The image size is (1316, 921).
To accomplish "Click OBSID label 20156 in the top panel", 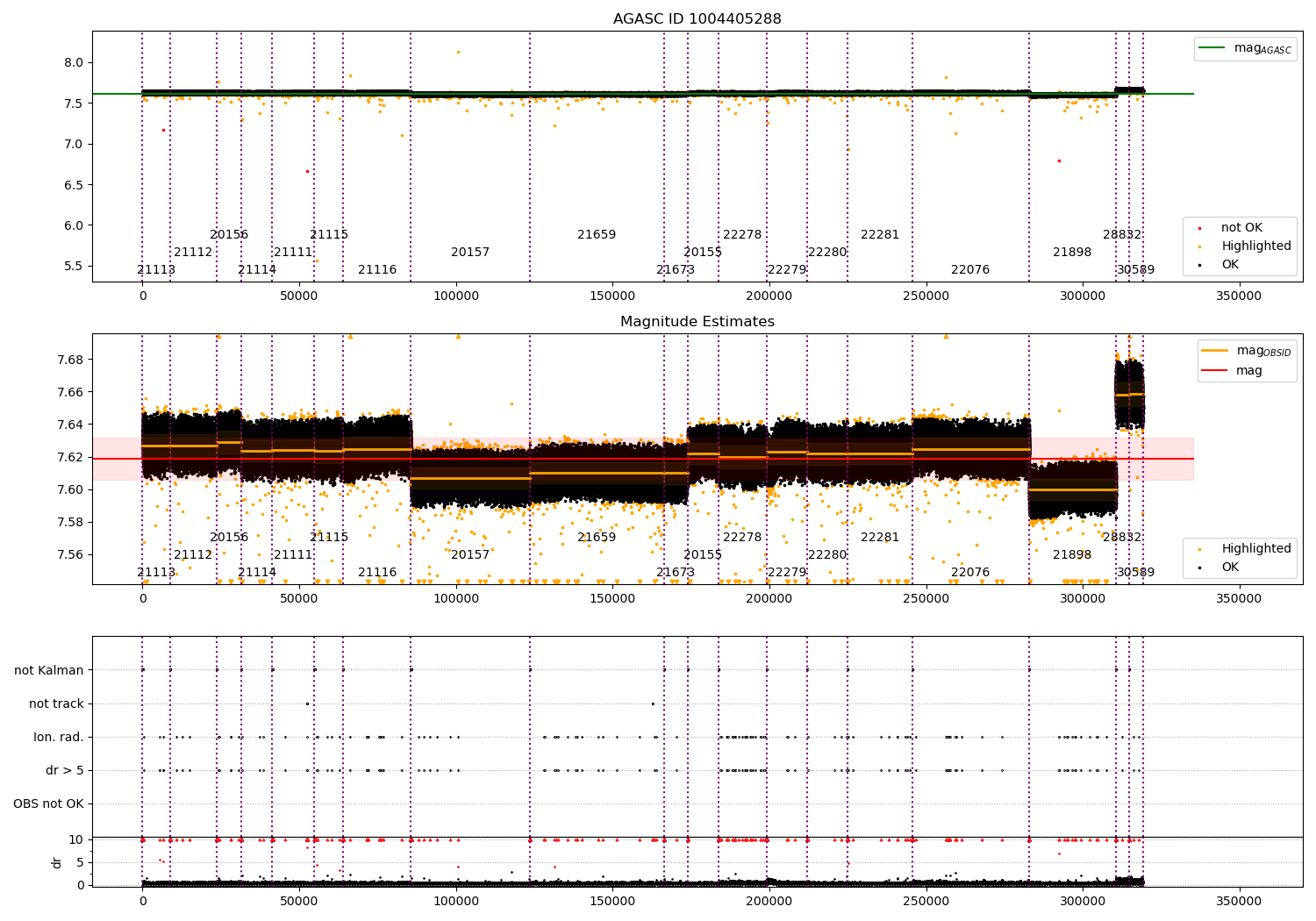I will pyautogui.click(x=229, y=235).
